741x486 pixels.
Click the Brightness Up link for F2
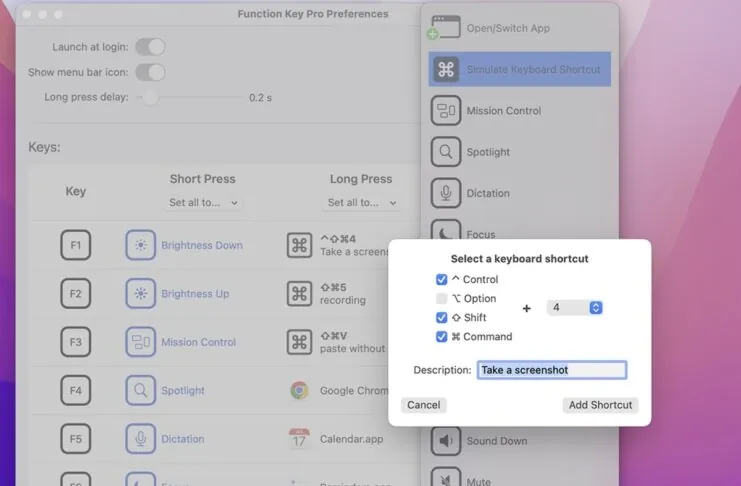click(x=195, y=294)
